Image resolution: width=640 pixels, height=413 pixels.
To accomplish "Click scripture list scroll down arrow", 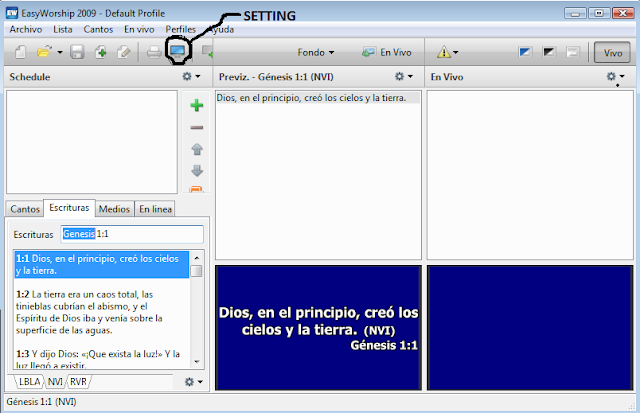I will pos(197,362).
